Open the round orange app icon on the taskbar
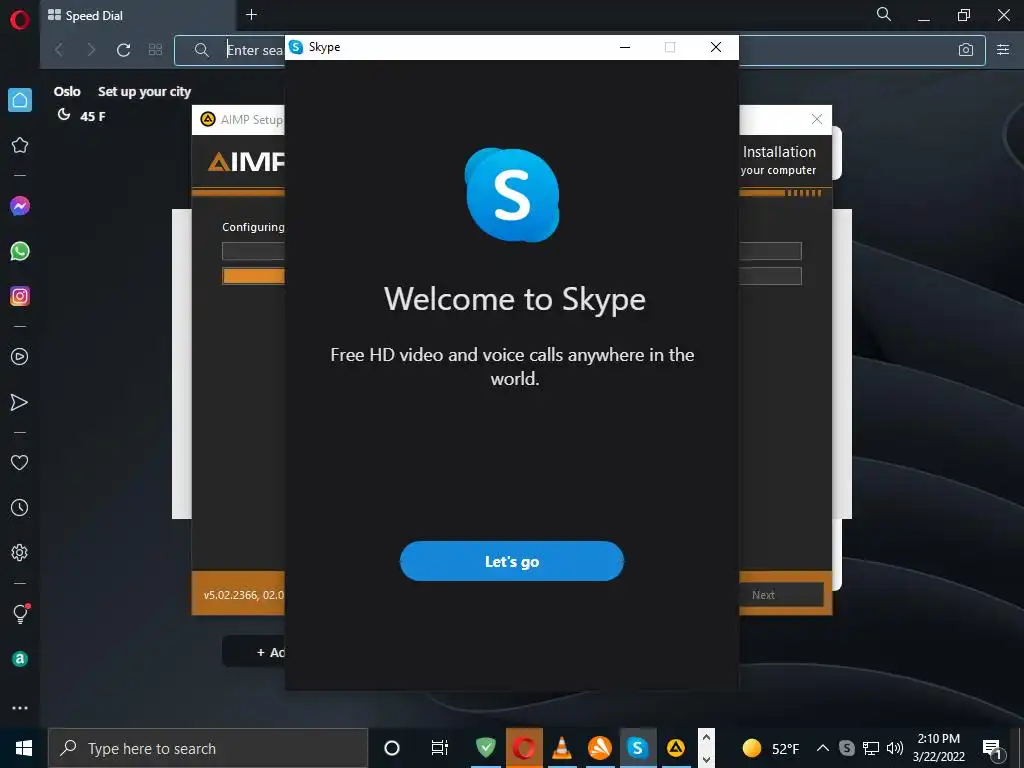This screenshot has width=1024, height=768. (x=600, y=748)
